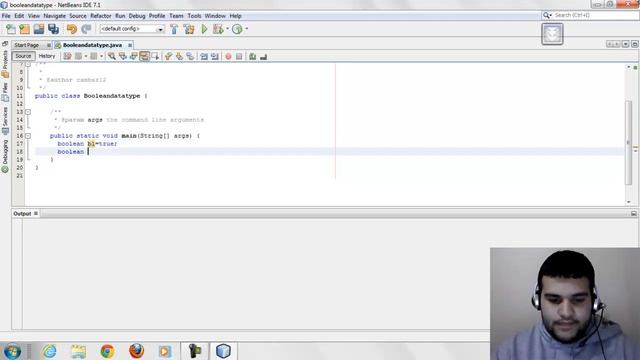Screen dimensions: 640x360
Task: Click the editor scrollbar up arrow
Action: pyautogui.click(x=629, y=67)
